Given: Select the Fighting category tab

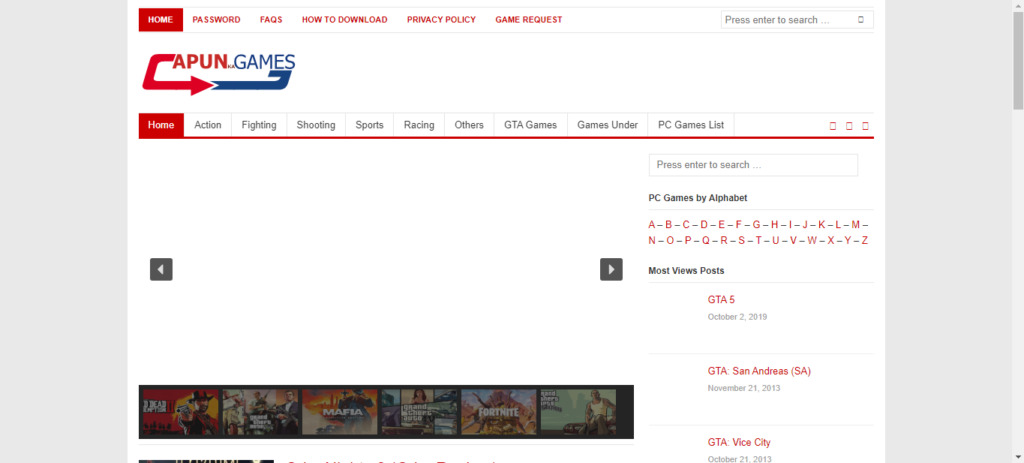Looking at the screenshot, I should point(259,125).
